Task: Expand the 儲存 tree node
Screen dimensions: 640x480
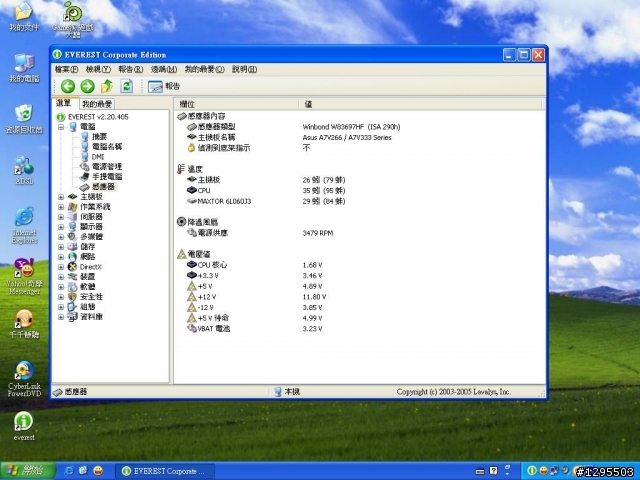Action: tap(61, 247)
